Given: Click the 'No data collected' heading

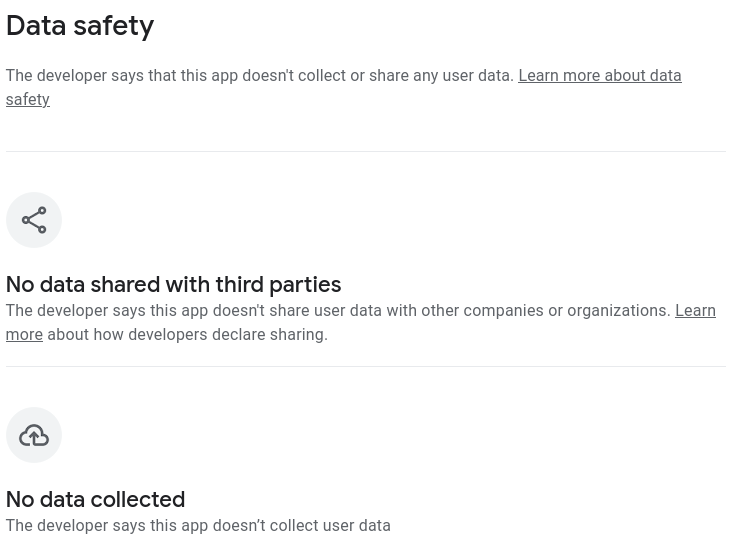Looking at the screenshot, I should point(96,499).
